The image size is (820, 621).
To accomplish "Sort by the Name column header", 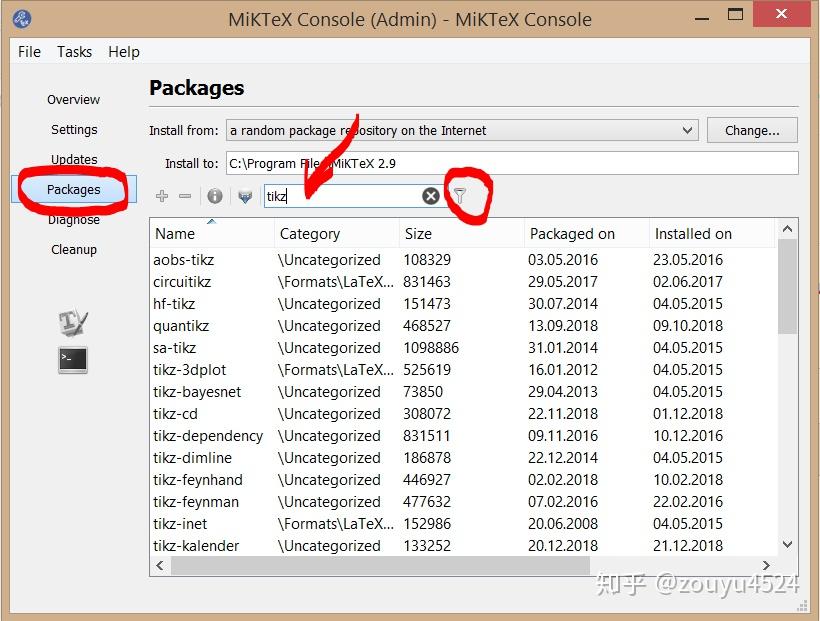I will [x=212, y=233].
